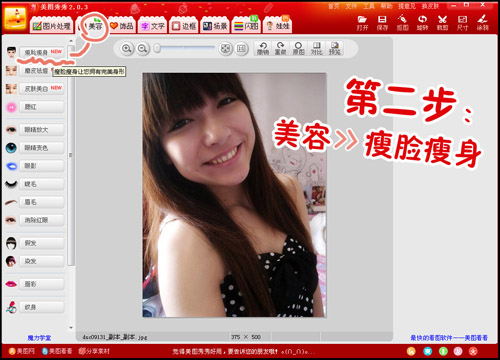
Task: Click the 重做 redo arrow icon
Action: tap(280, 49)
